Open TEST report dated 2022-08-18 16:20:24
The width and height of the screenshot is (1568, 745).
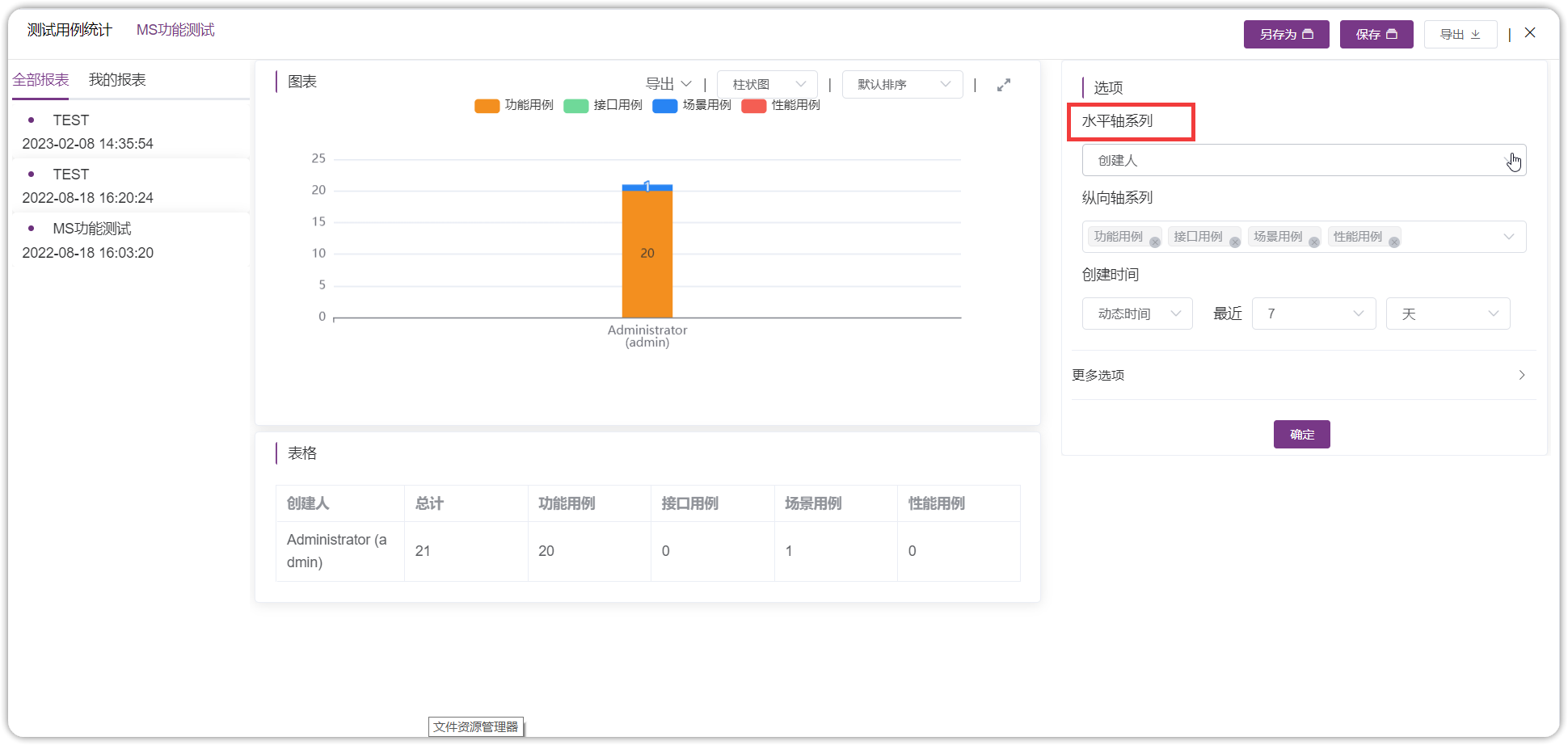(x=131, y=186)
